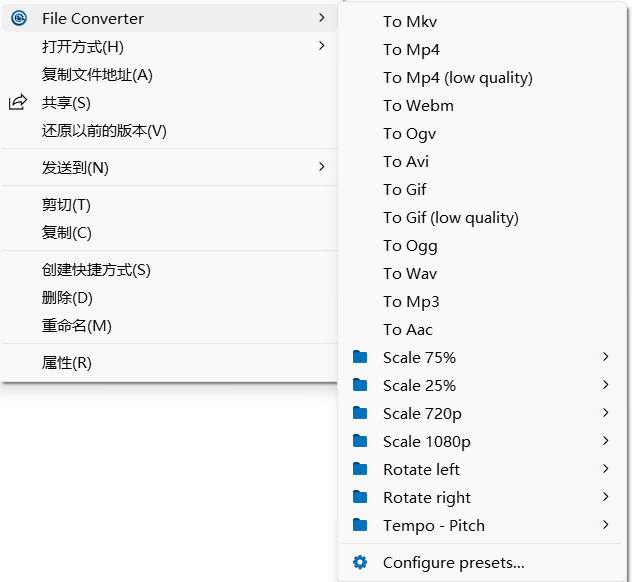Expand the Scale 1080p submenu arrow

pos(606,441)
